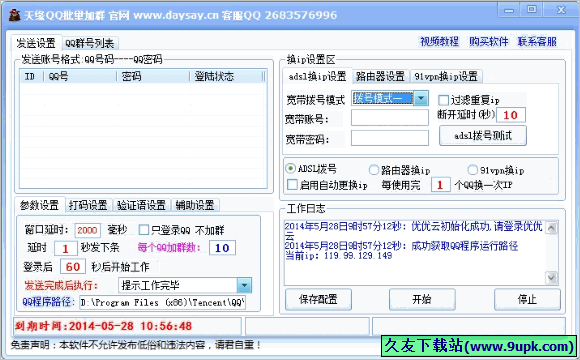Switch to 打码设置 tab
The image size is (580, 360).
click(88, 205)
